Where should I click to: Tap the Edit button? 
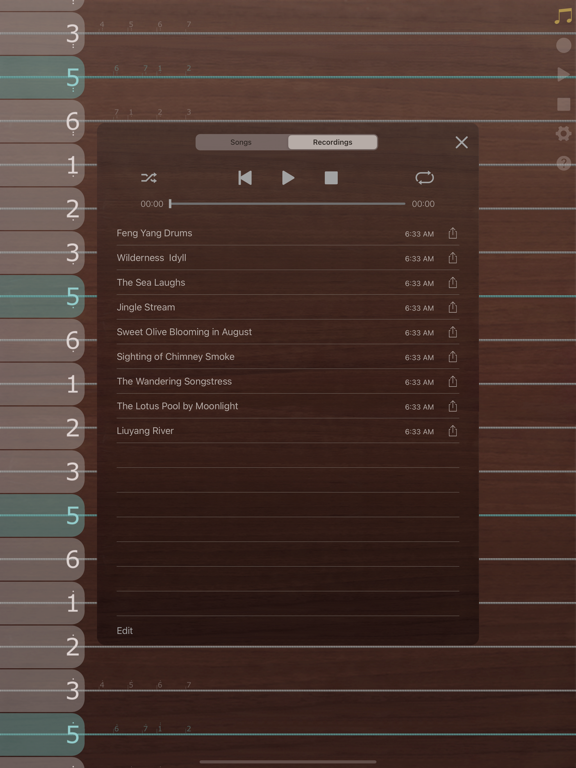tap(124, 630)
